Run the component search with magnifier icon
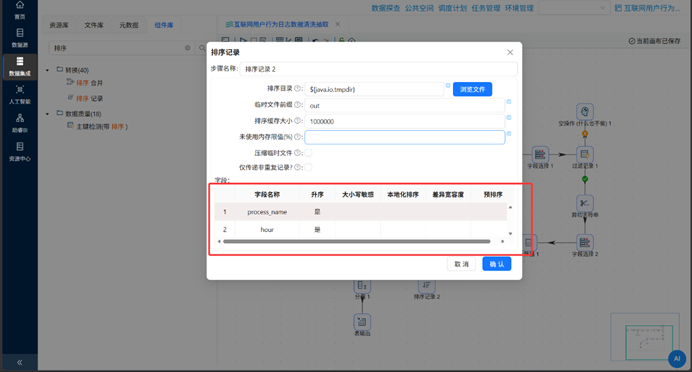Screen dimensions: 692x372 [202, 48]
